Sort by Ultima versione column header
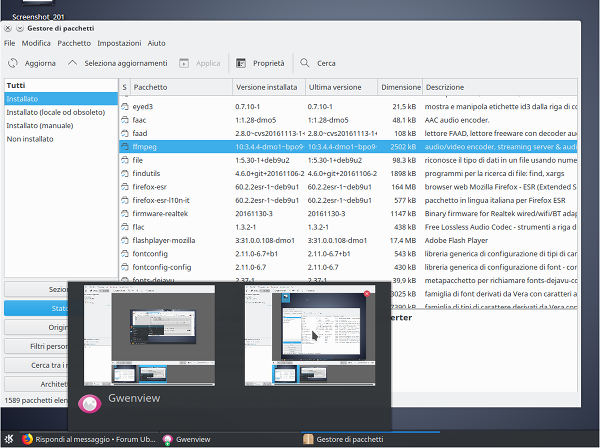 pyautogui.click(x=341, y=87)
